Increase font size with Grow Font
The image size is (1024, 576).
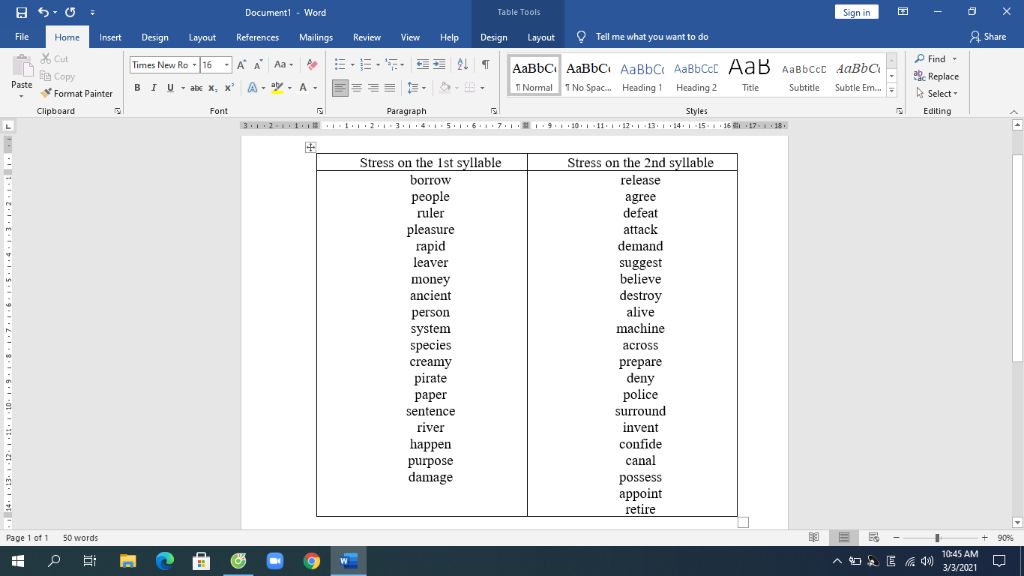pyautogui.click(x=242, y=65)
